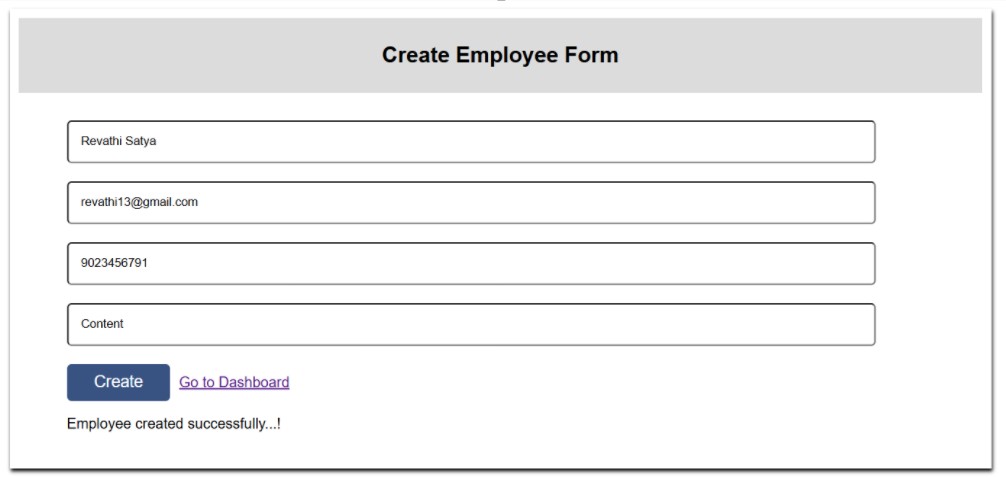The image size is (1006, 477).
Task: Navigate to the Dashboard via the purple link
Action: click(234, 382)
